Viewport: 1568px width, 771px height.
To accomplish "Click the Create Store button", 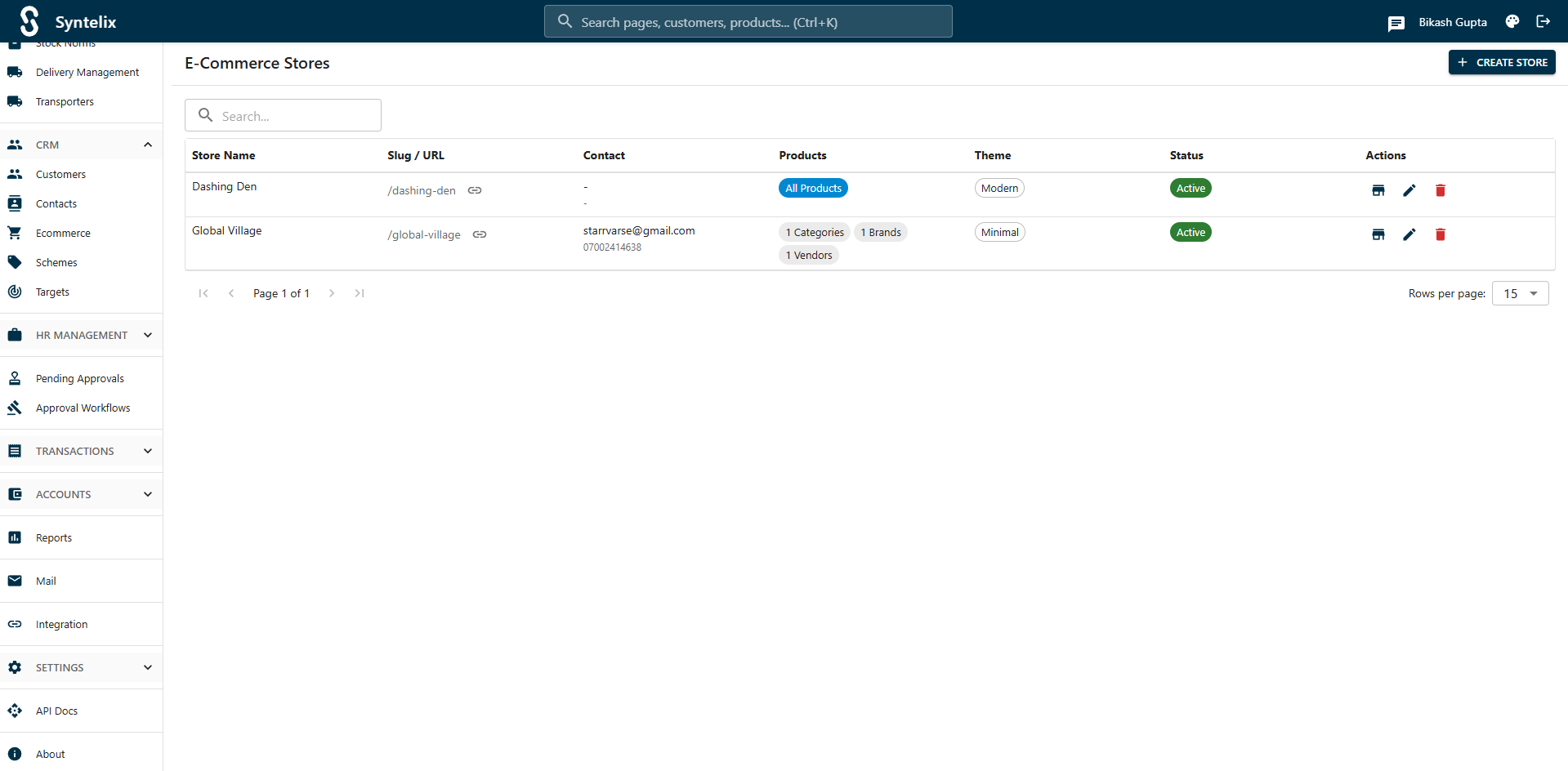I will click(x=1501, y=62).
